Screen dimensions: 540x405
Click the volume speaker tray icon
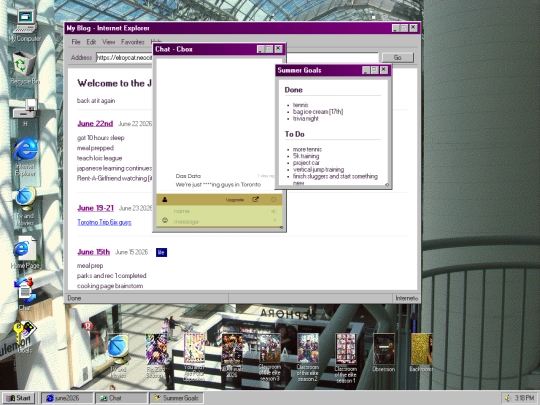pos(507,398)
